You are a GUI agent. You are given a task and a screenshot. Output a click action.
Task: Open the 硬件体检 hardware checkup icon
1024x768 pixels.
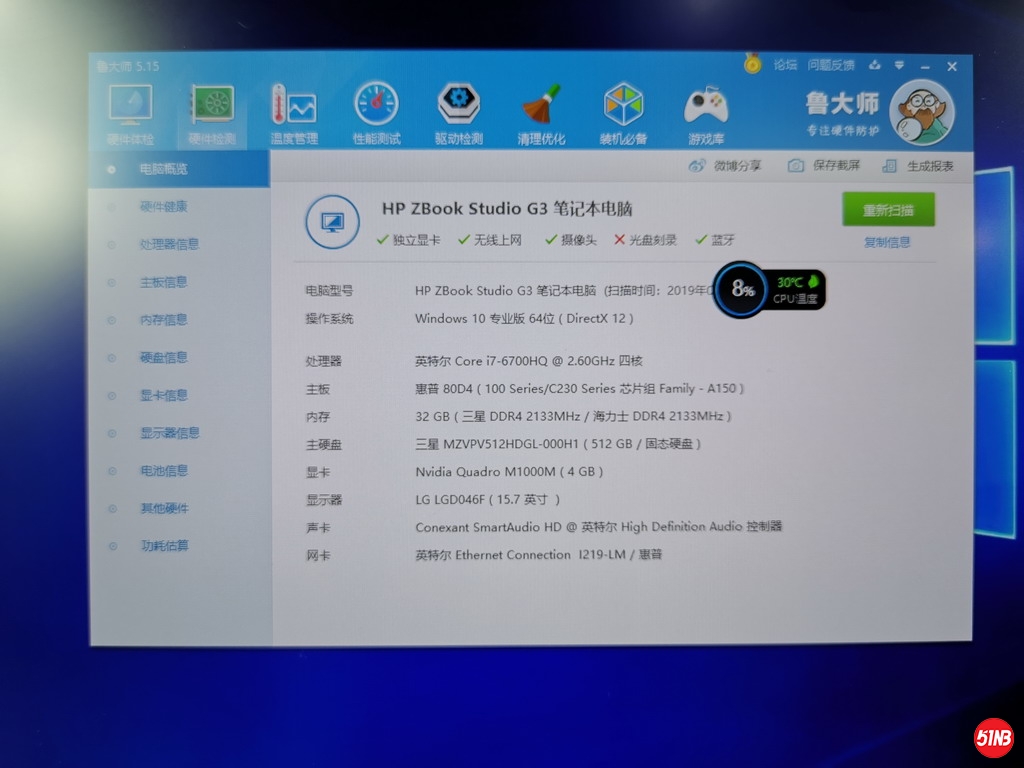pyautogui.click(x=131, y=104)
